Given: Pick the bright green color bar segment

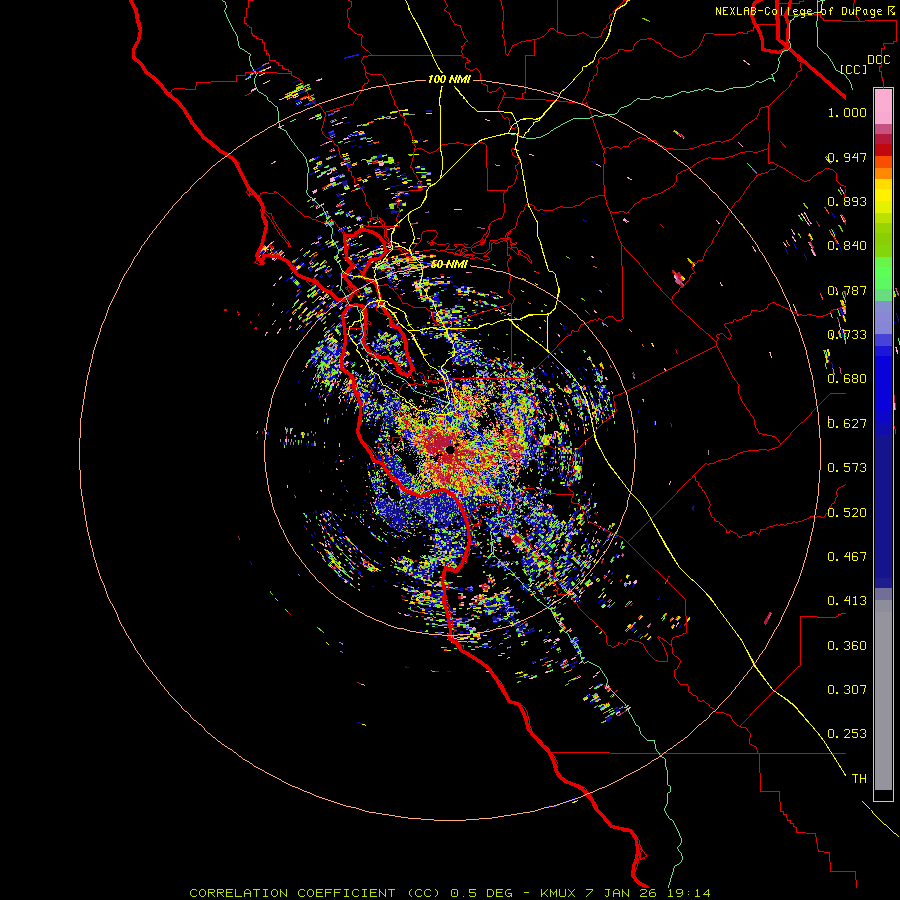Looking at the screenshot, I should (883, 273).
